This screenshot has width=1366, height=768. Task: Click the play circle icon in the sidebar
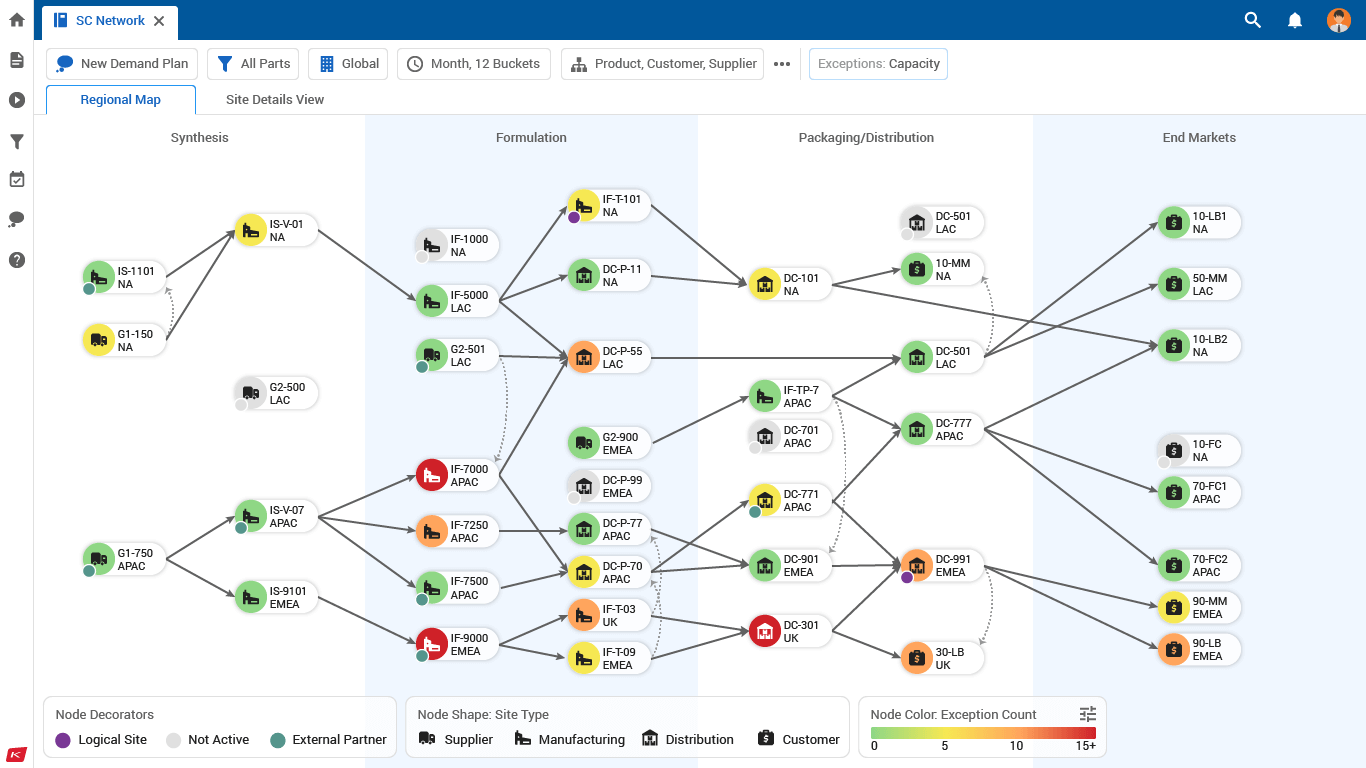pos(16,100)
